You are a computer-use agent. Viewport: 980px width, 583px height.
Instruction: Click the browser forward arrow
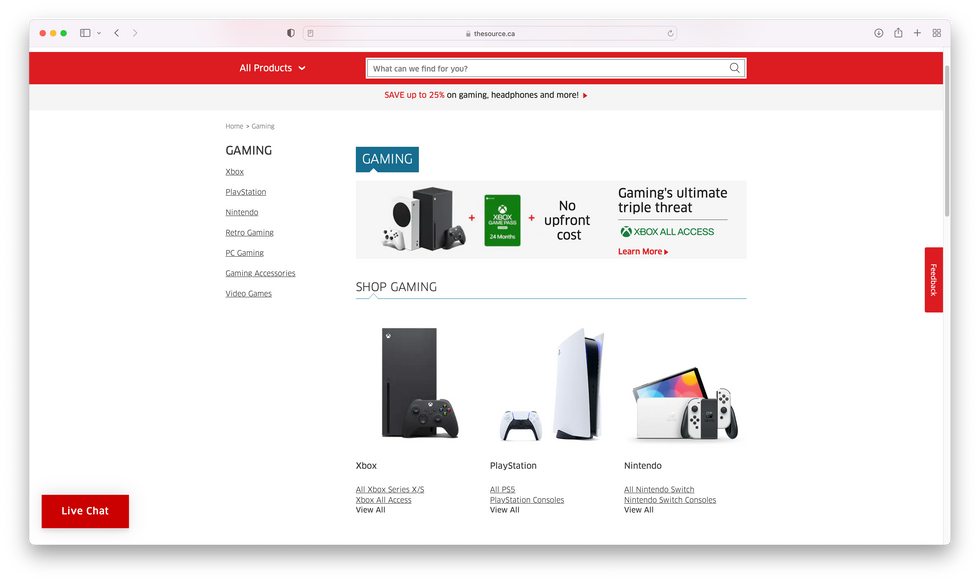[x=135, y=33]
